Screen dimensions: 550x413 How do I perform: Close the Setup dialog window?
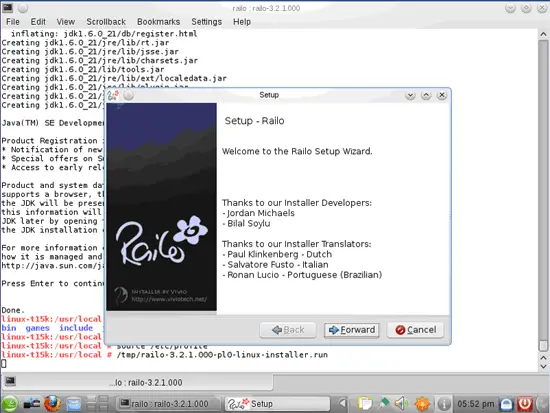point(442,95)
